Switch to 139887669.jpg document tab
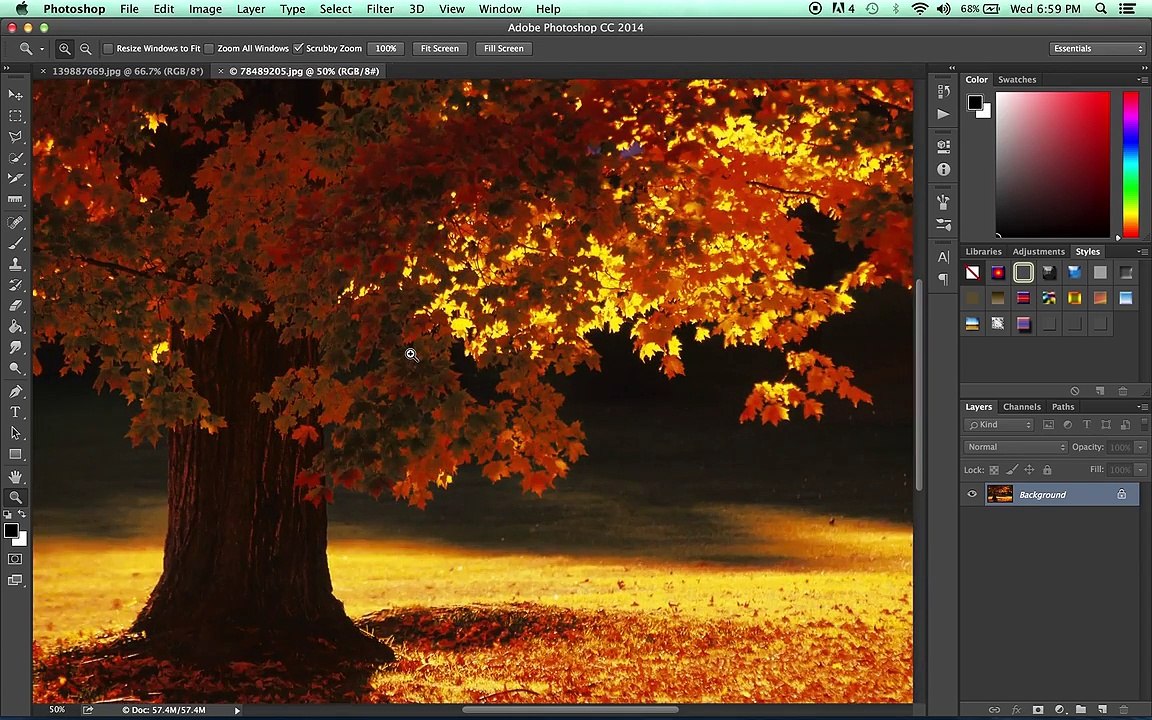 128,71
